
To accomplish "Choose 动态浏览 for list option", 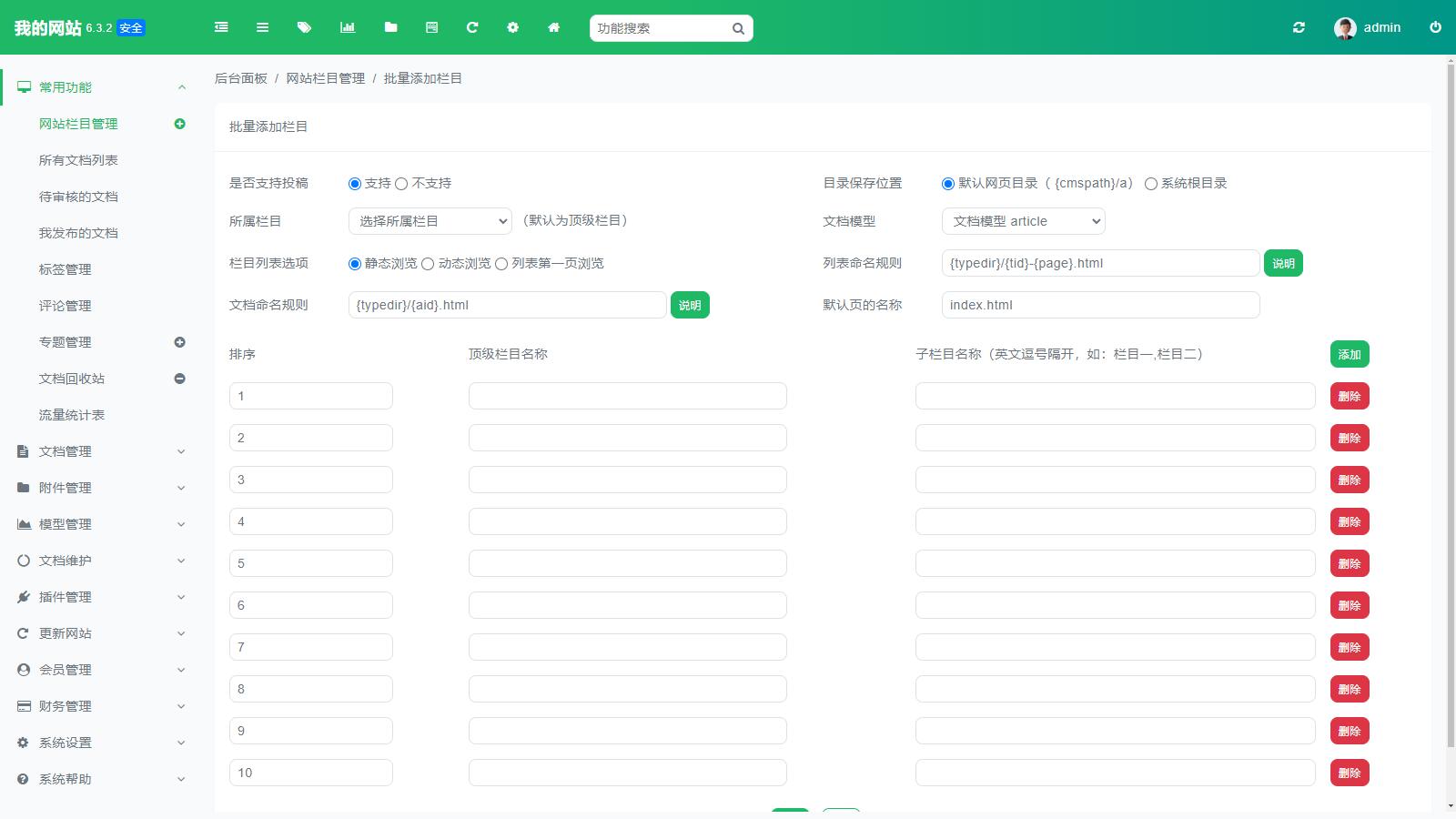I will (x=428, y=264).
